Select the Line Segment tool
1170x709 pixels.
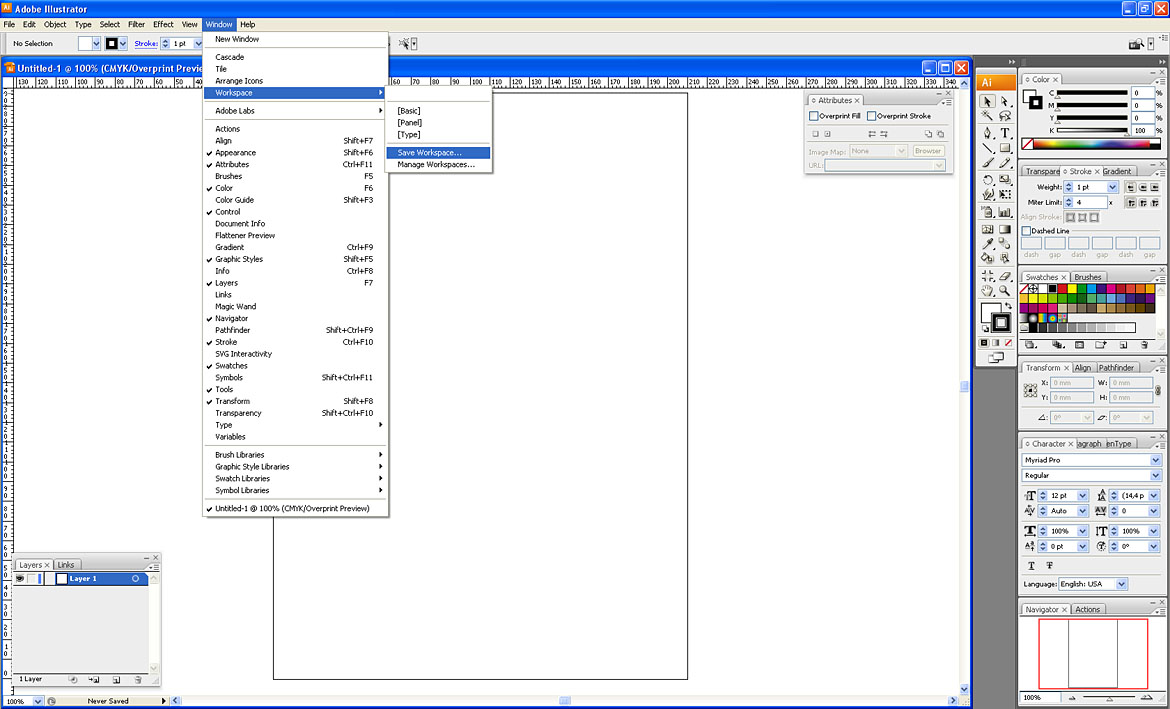(x=987, y=148)
